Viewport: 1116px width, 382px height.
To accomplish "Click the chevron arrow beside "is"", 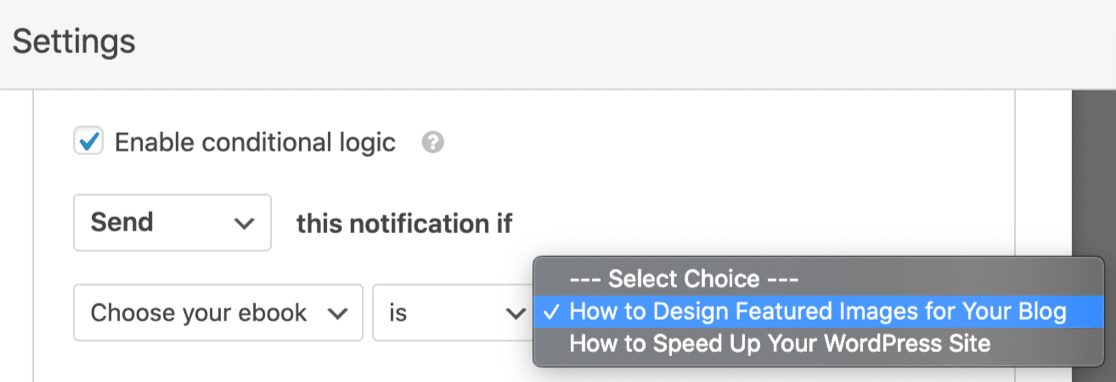I will 514,313.
